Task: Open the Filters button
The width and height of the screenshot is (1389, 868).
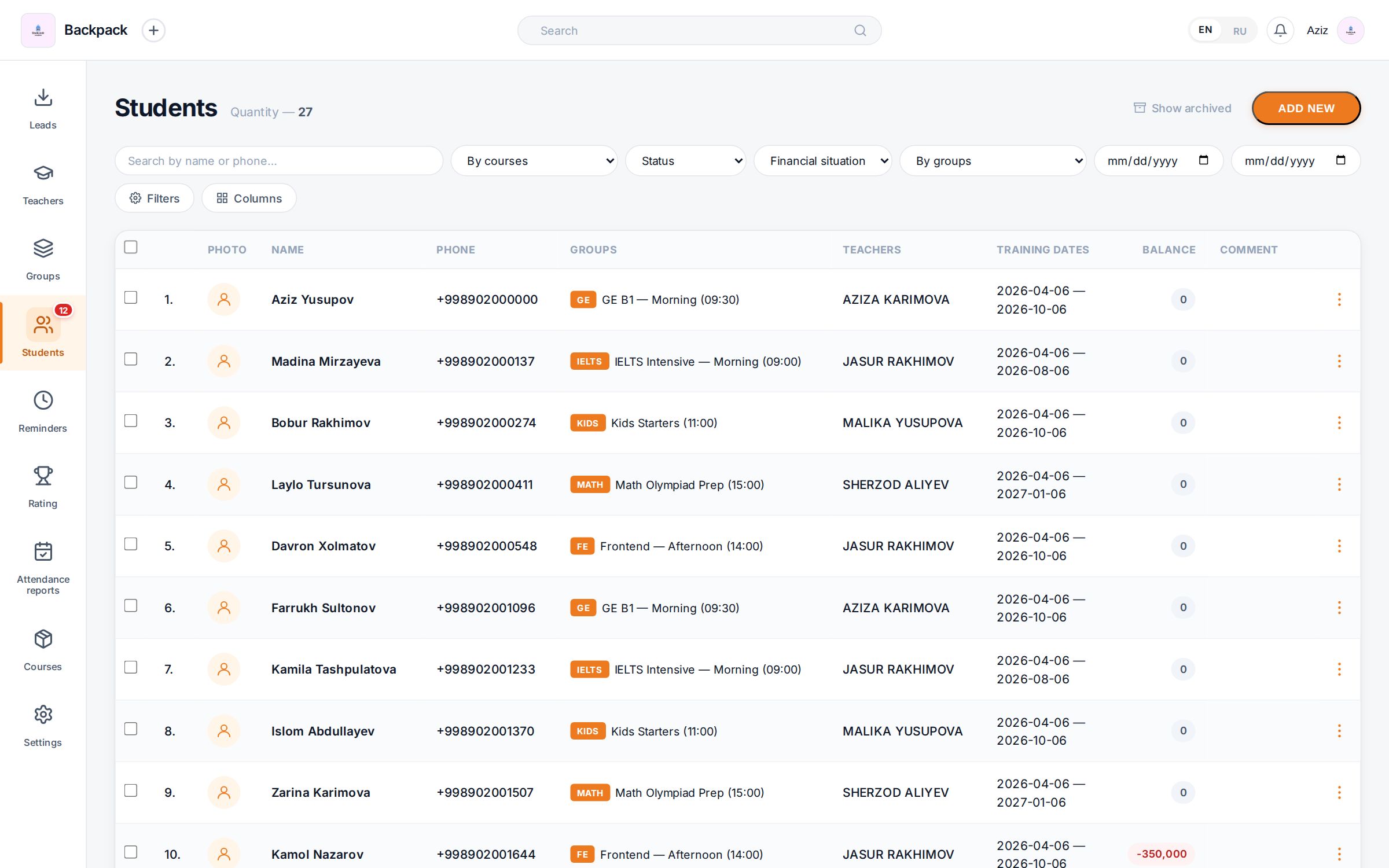Action: (x=155, y=198)
